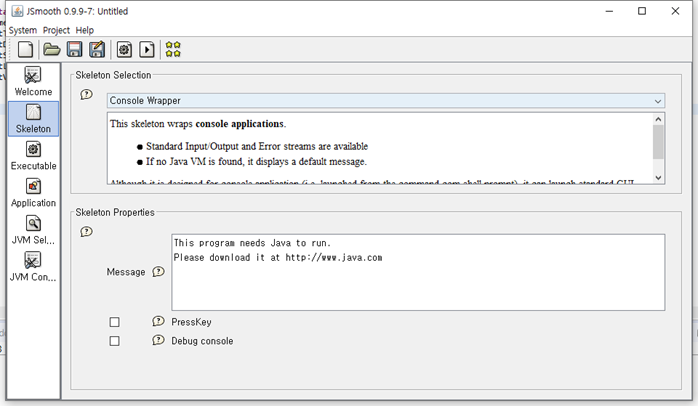
Task: Click the yellow stars toolbar icon
Action: (x=173, y=49)
